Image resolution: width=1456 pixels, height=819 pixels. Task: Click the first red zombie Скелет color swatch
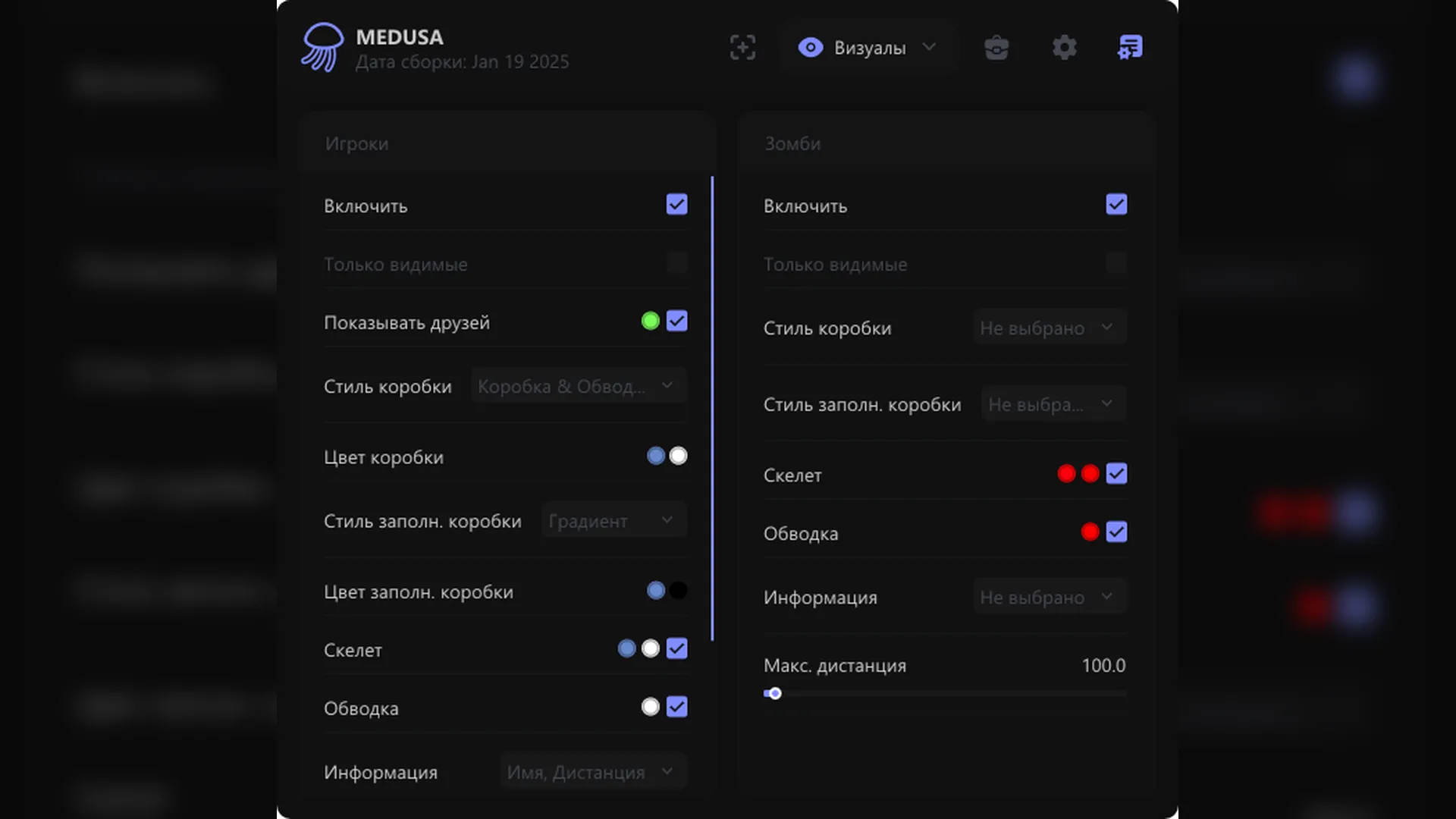pos(1066,474)
